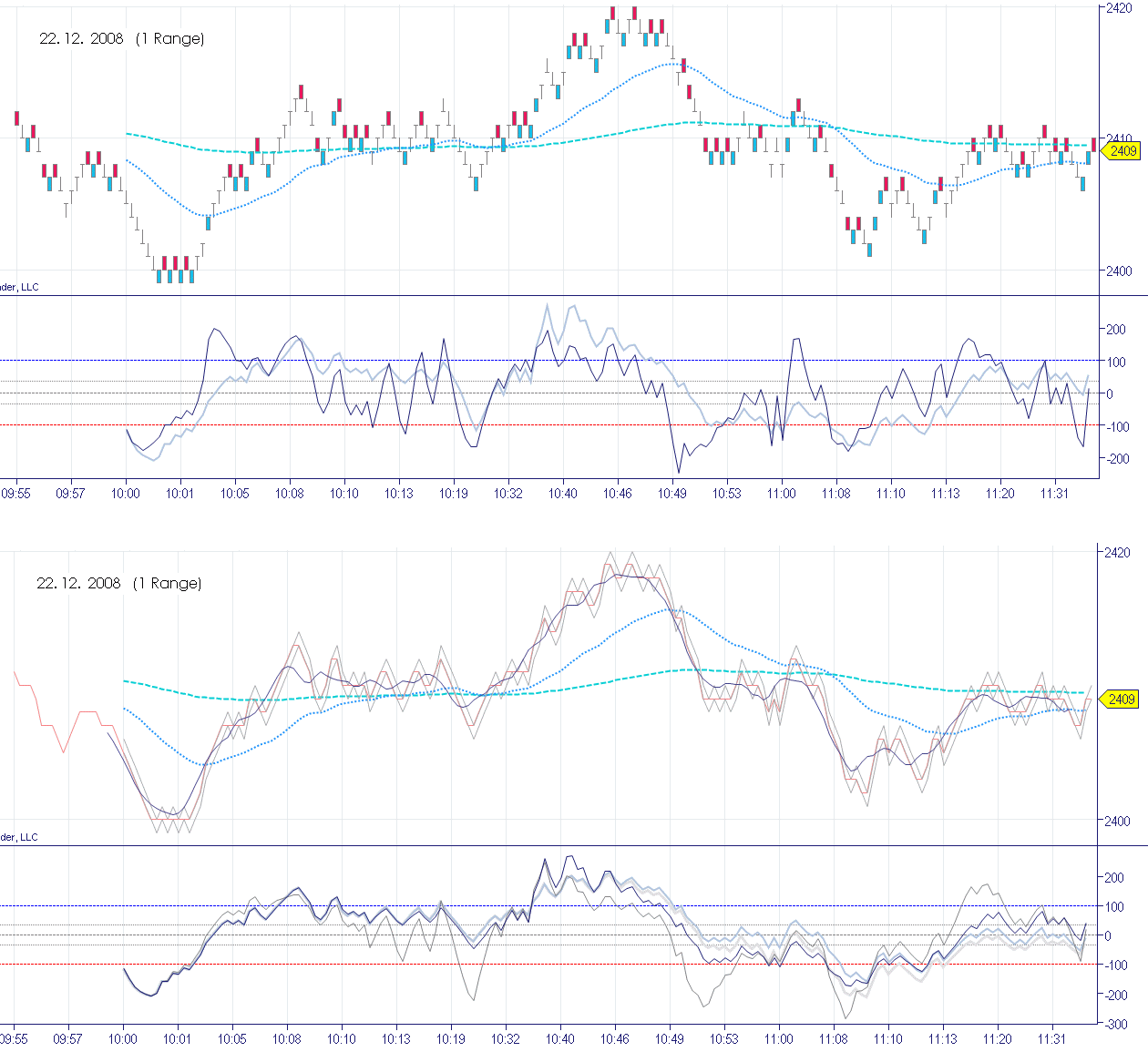The height and width of the screenshot is (1052, 1148).
Task: Click the 10:32 time label under line chart
Action: point(506,1039)
